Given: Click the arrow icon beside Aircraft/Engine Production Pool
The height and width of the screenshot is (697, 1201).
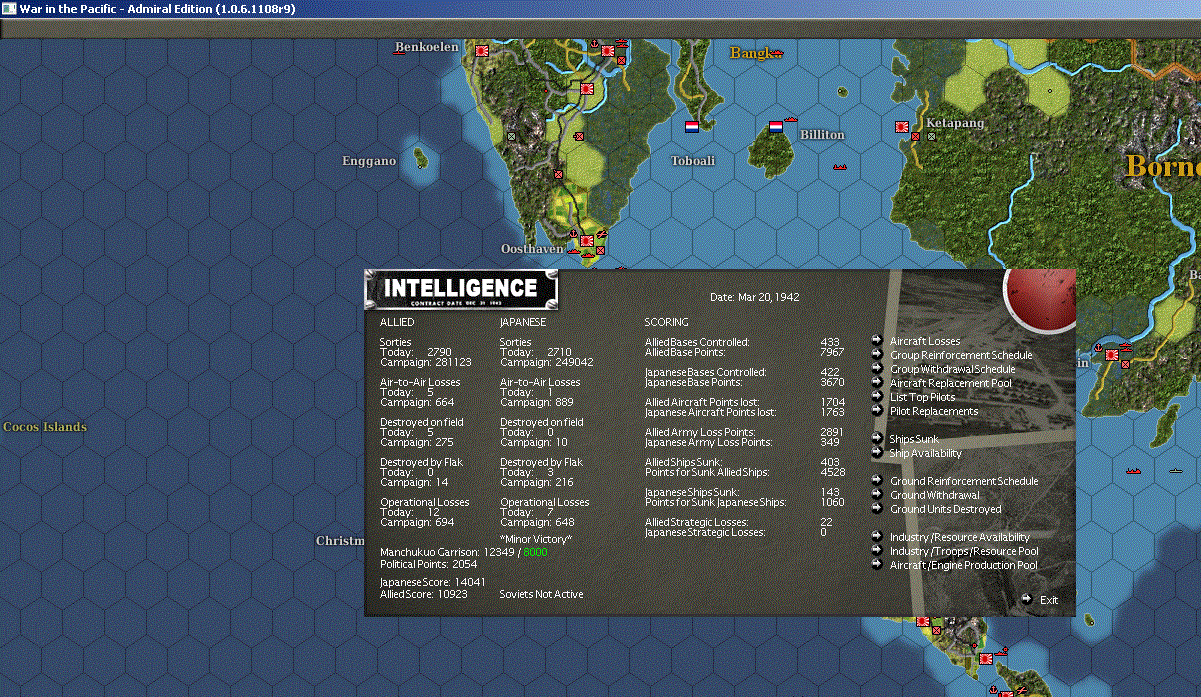Looking at the screenshot, I should tap(877, 565).
